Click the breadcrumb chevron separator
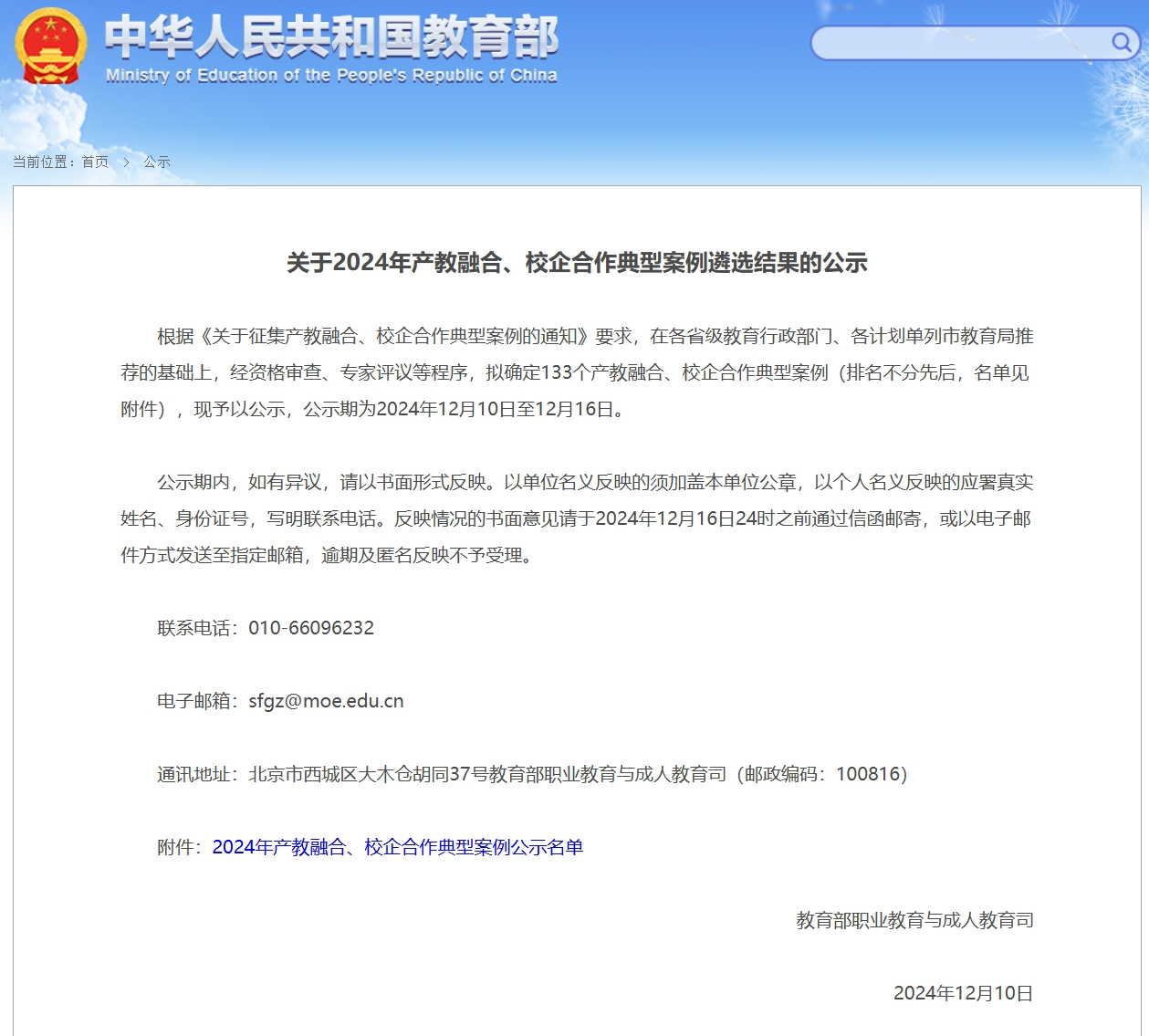The width and height of the screenshot is (1149, 1036). tap(126, 162)
